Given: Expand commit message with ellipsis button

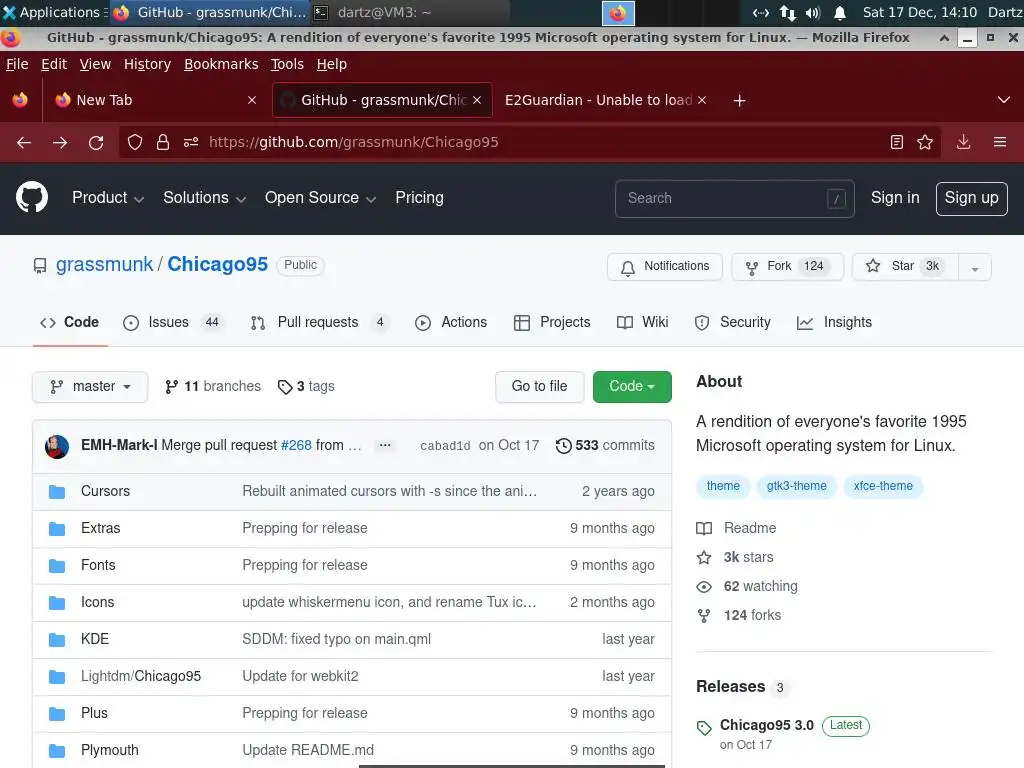Looking at the screenshot, I should (385, 445).
